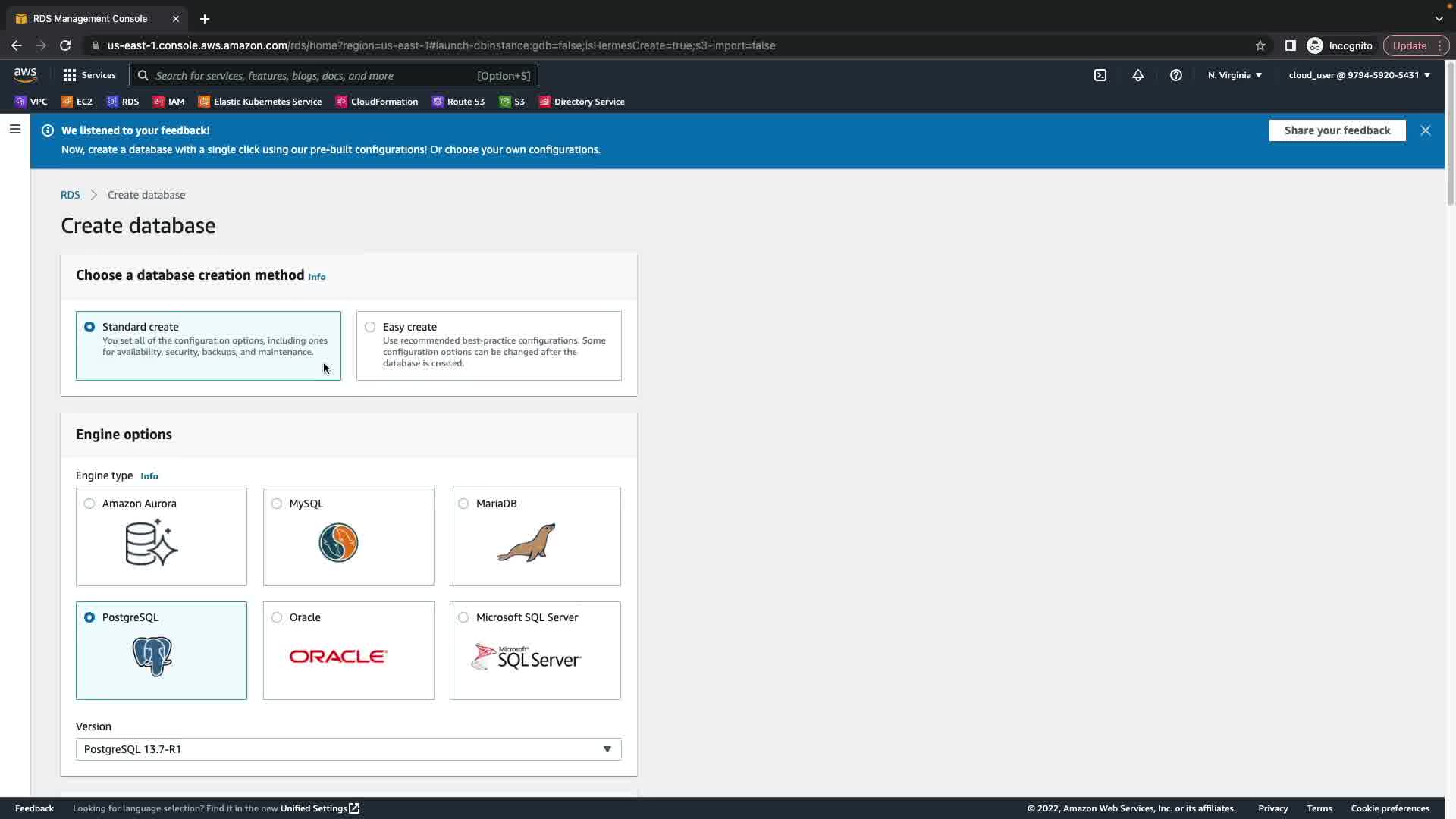Bookmark page with the star icon

[1260, 45]
